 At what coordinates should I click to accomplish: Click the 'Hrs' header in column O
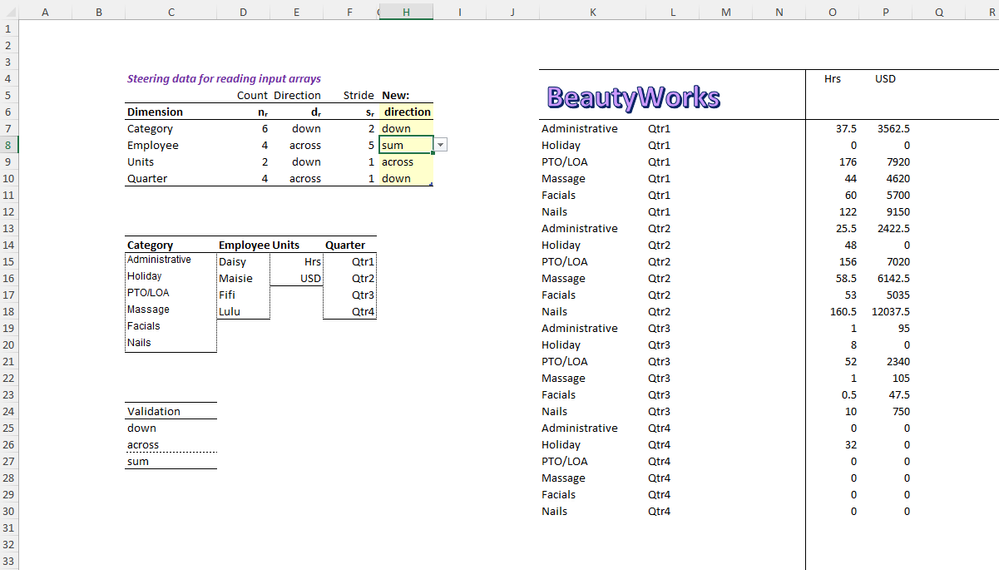coord(832,79)
